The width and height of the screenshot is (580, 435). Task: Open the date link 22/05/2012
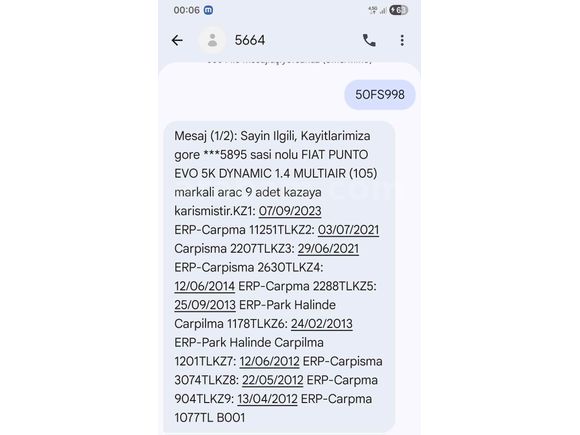pyautogui.click(x=273, y=380)
